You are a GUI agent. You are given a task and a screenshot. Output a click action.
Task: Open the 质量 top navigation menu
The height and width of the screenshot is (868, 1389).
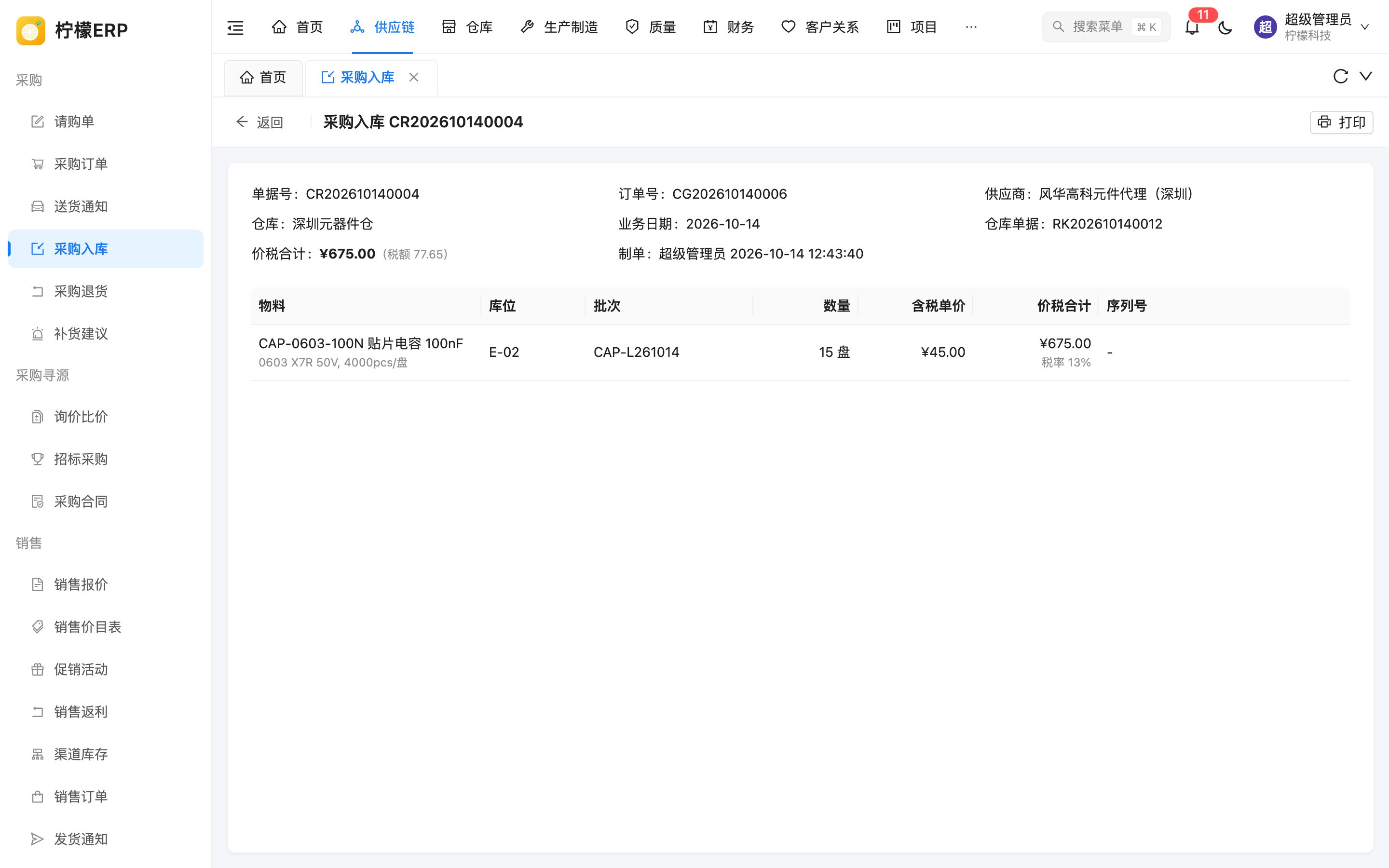click(651, 27)
